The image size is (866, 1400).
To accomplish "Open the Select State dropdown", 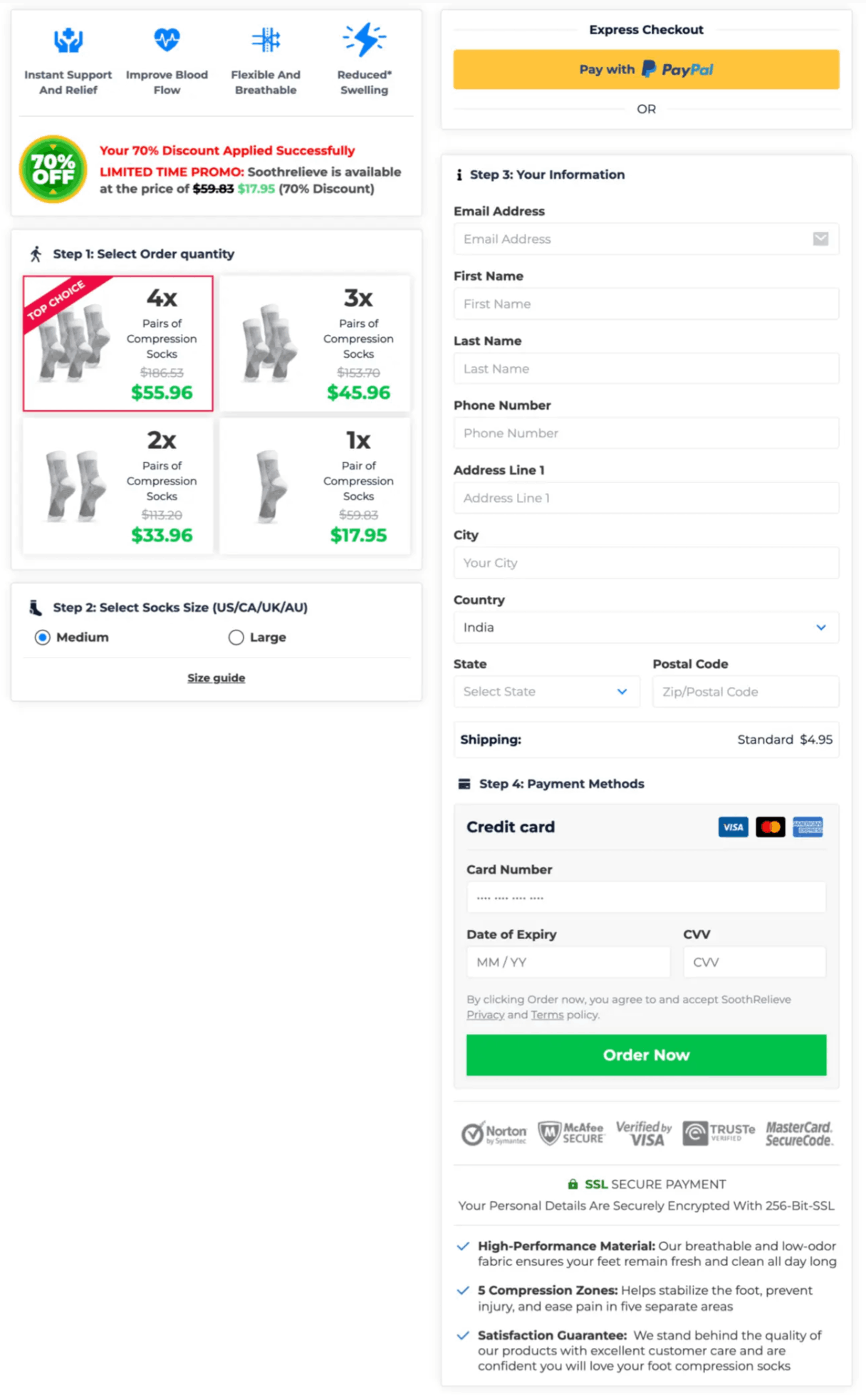I will click(x=546, y=691).
